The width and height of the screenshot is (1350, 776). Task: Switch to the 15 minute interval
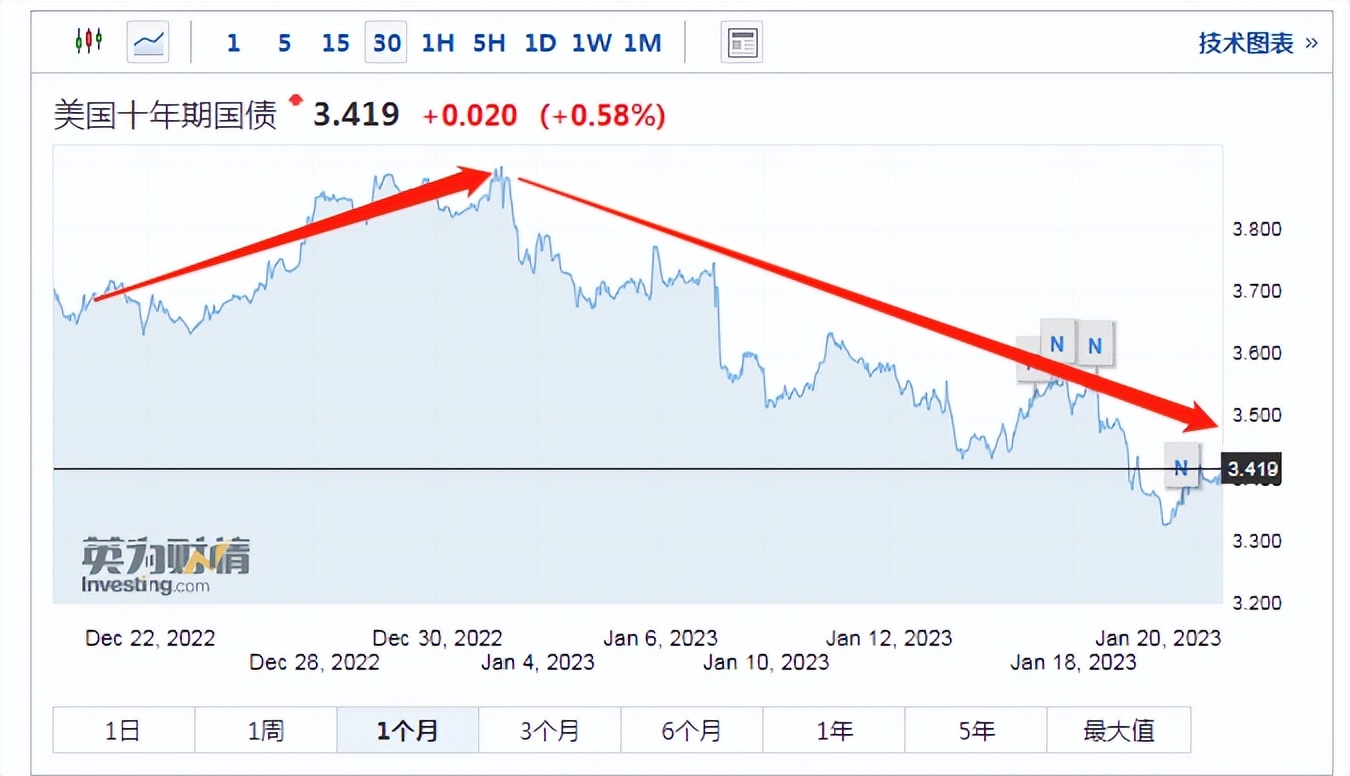tap(336, 43)
